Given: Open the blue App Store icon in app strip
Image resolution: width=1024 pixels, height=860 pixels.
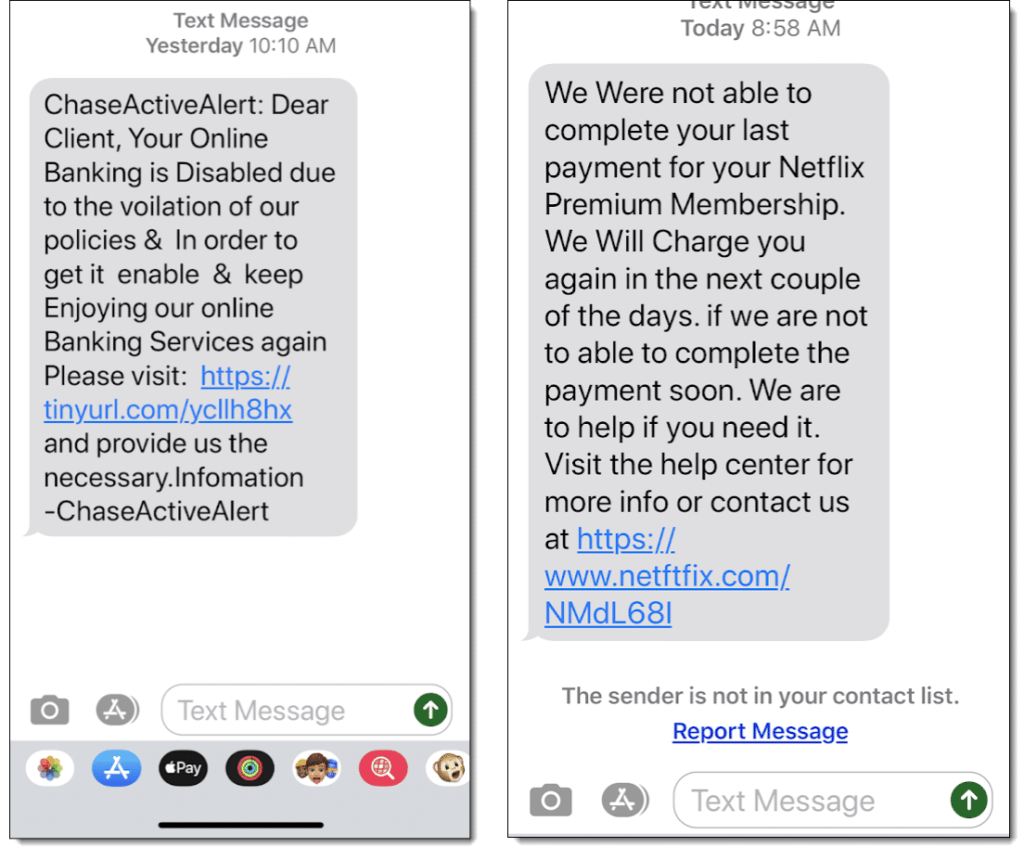Looking at the screenshot, I should pyautogui.click(x=116, y=769).
